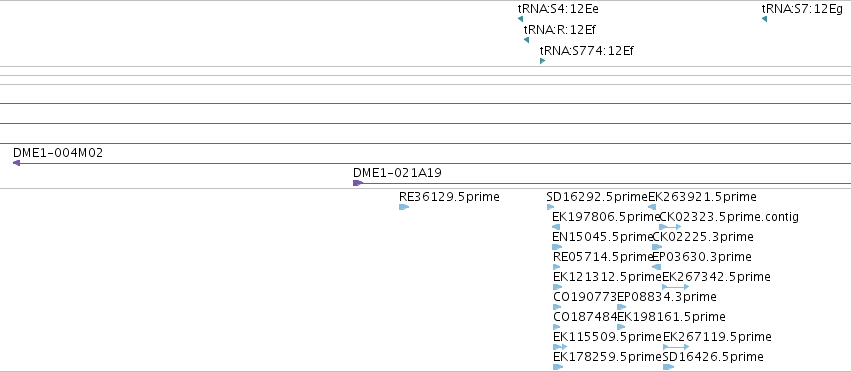This screenshot has width=851, height=372.
Task: Click the EK197806.5prime EST label
Action: (606, 217)
